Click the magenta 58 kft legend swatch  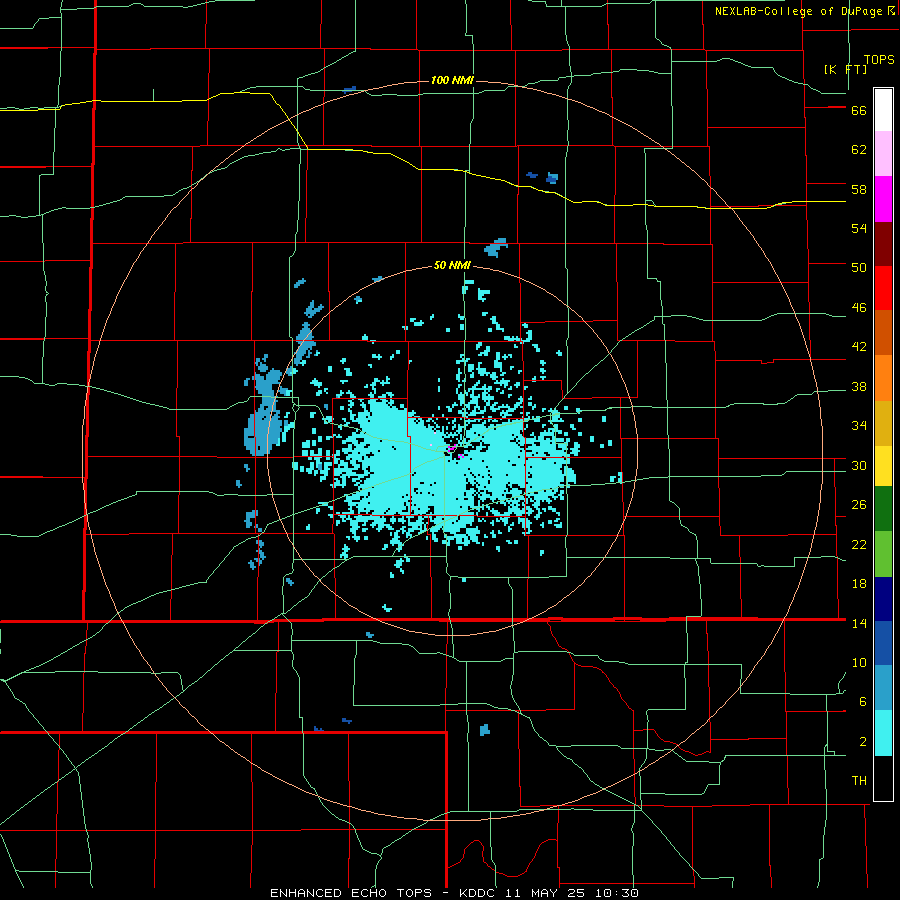tap(883, 199)
